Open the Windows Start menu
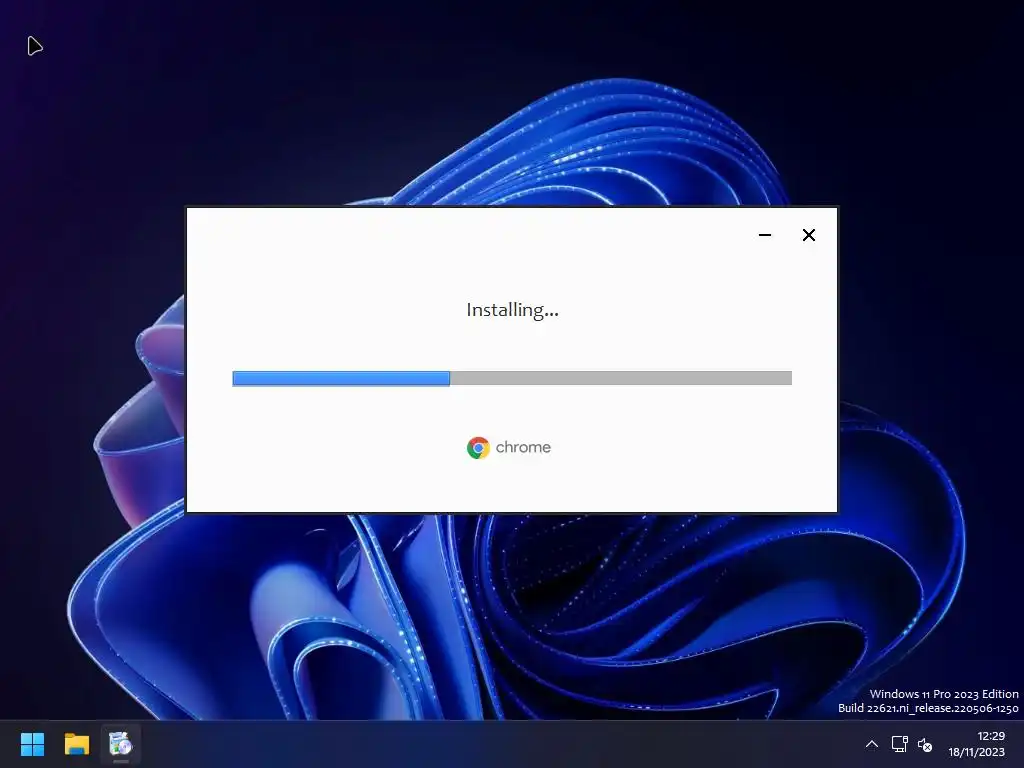 click(32, 744)
